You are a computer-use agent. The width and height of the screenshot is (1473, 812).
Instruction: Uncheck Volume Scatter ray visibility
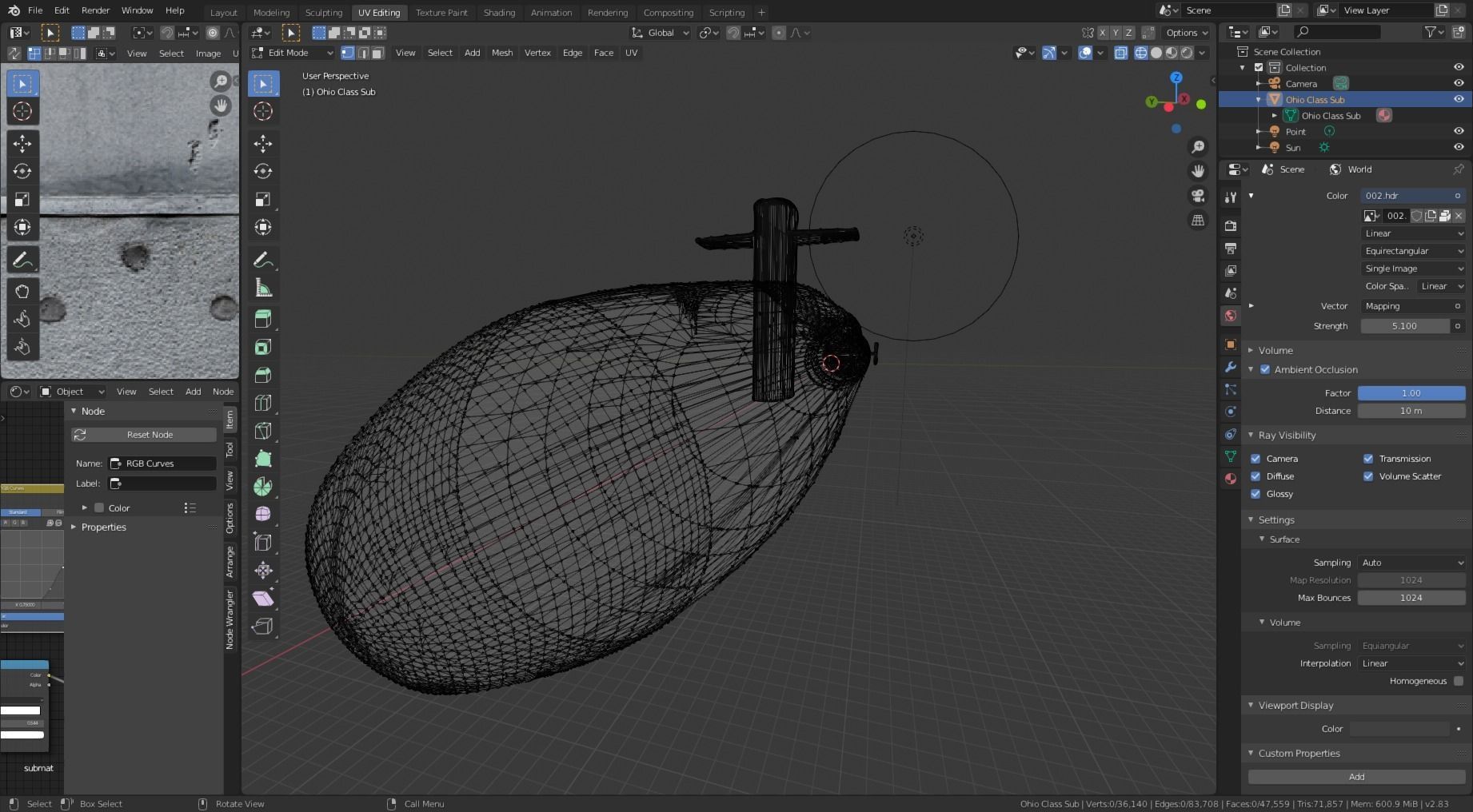1368,476
